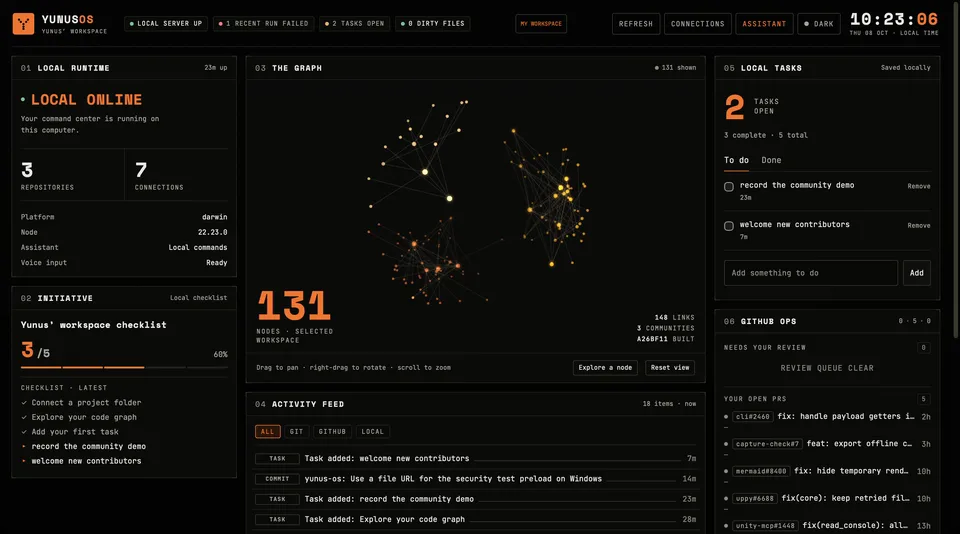Click the Explore a node button

click(x=605, y=367)
